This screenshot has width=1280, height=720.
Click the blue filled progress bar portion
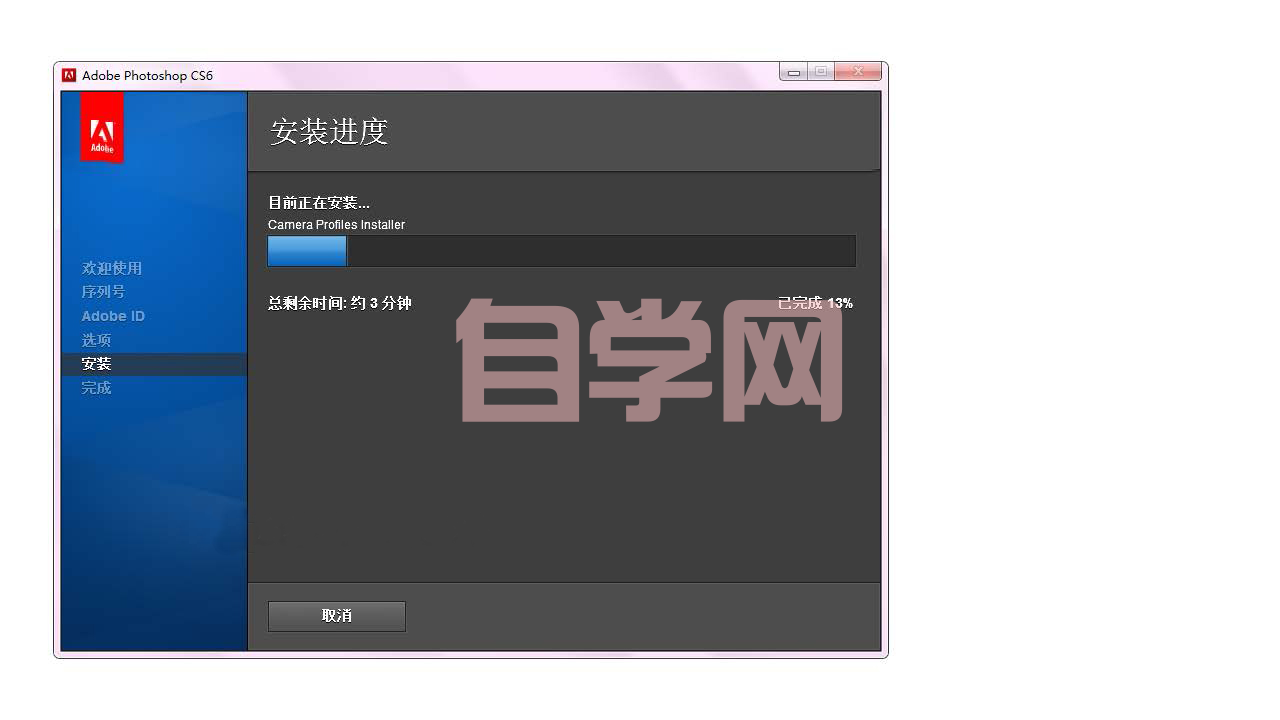(x=307, y=251)
